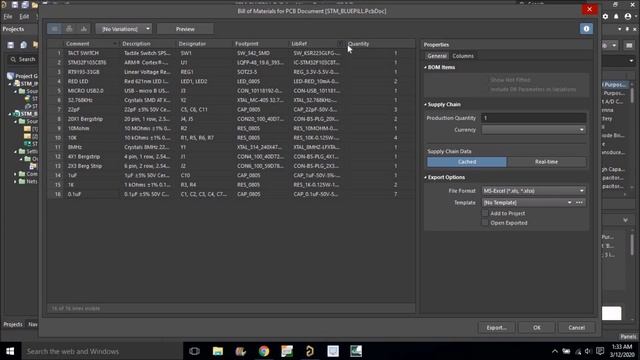Click the network icon in the system tray
The image size is (640, 360).
pyautogui.click(x=578, y=351)
